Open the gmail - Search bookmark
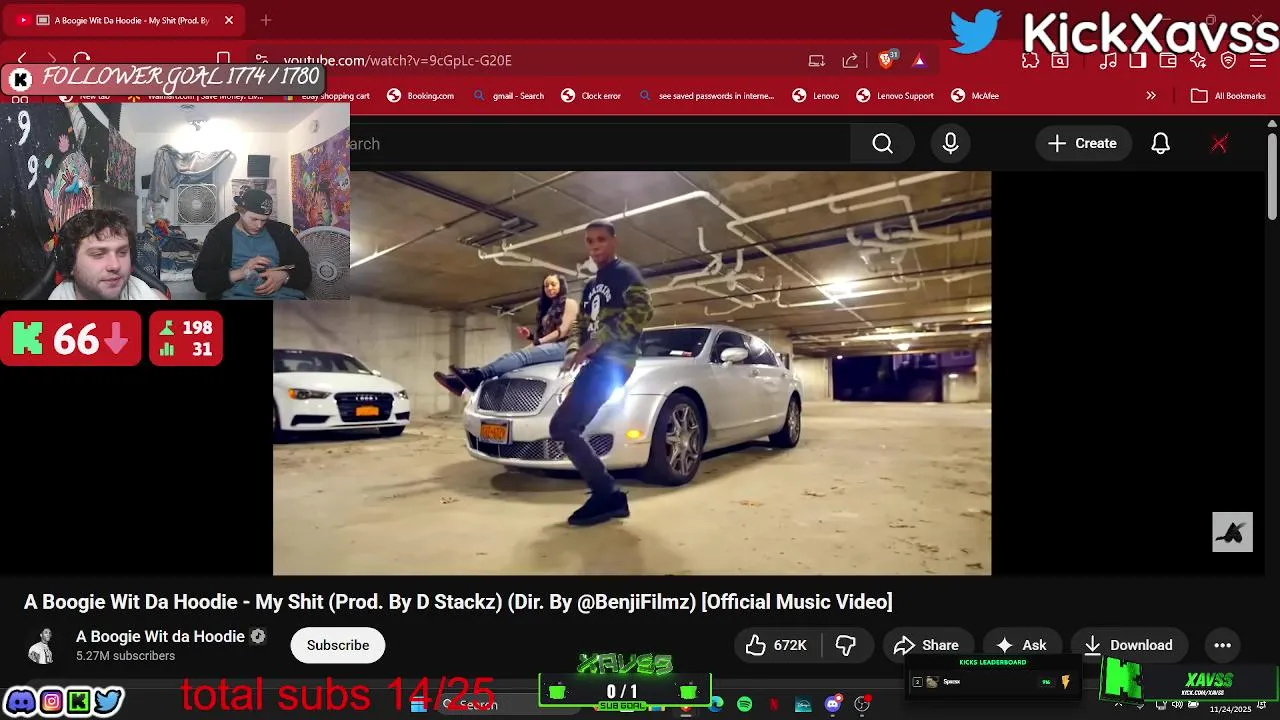The image size is (1280, 720). 509,96
